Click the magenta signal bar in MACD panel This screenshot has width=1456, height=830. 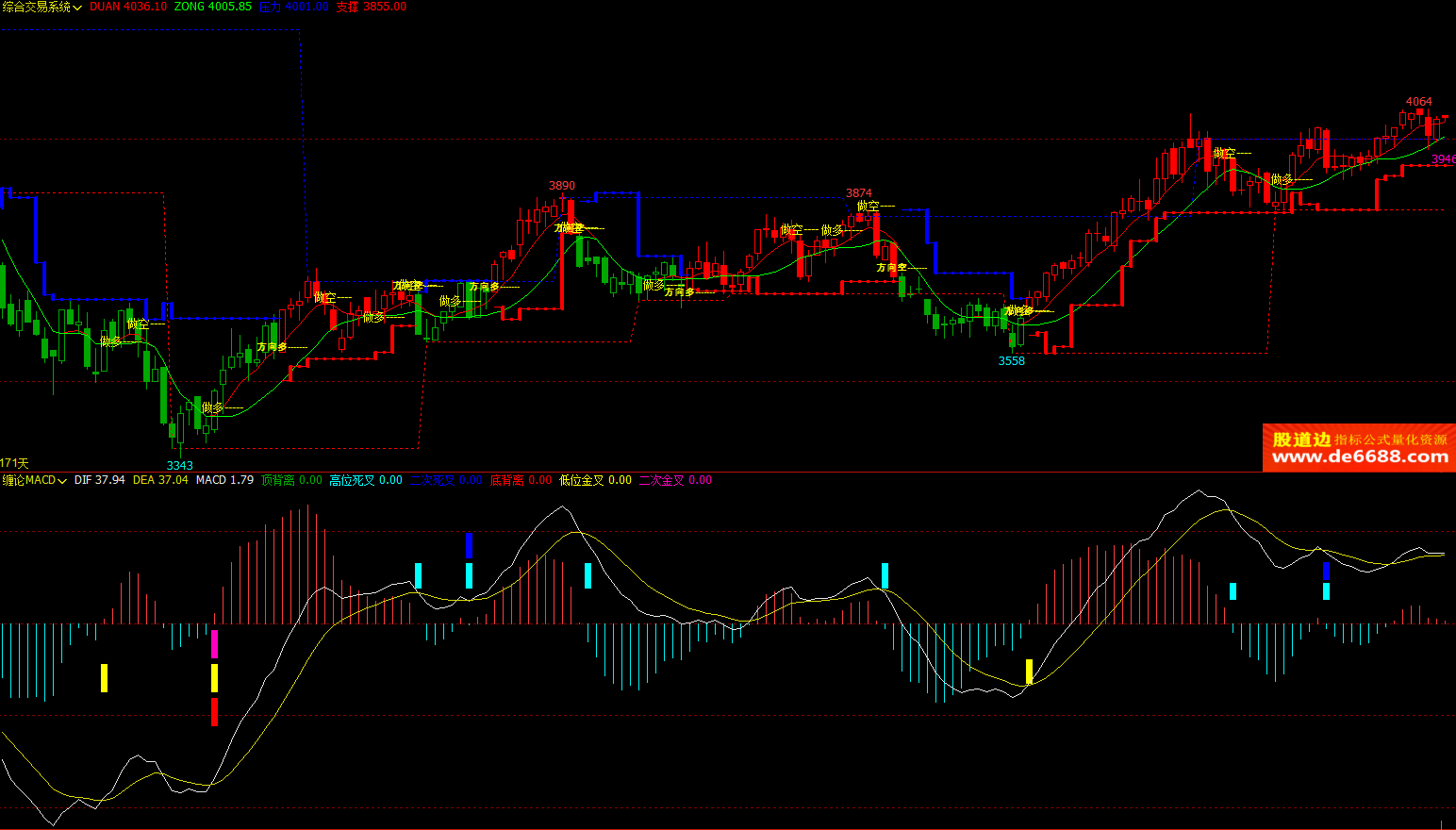coord(215,644)
